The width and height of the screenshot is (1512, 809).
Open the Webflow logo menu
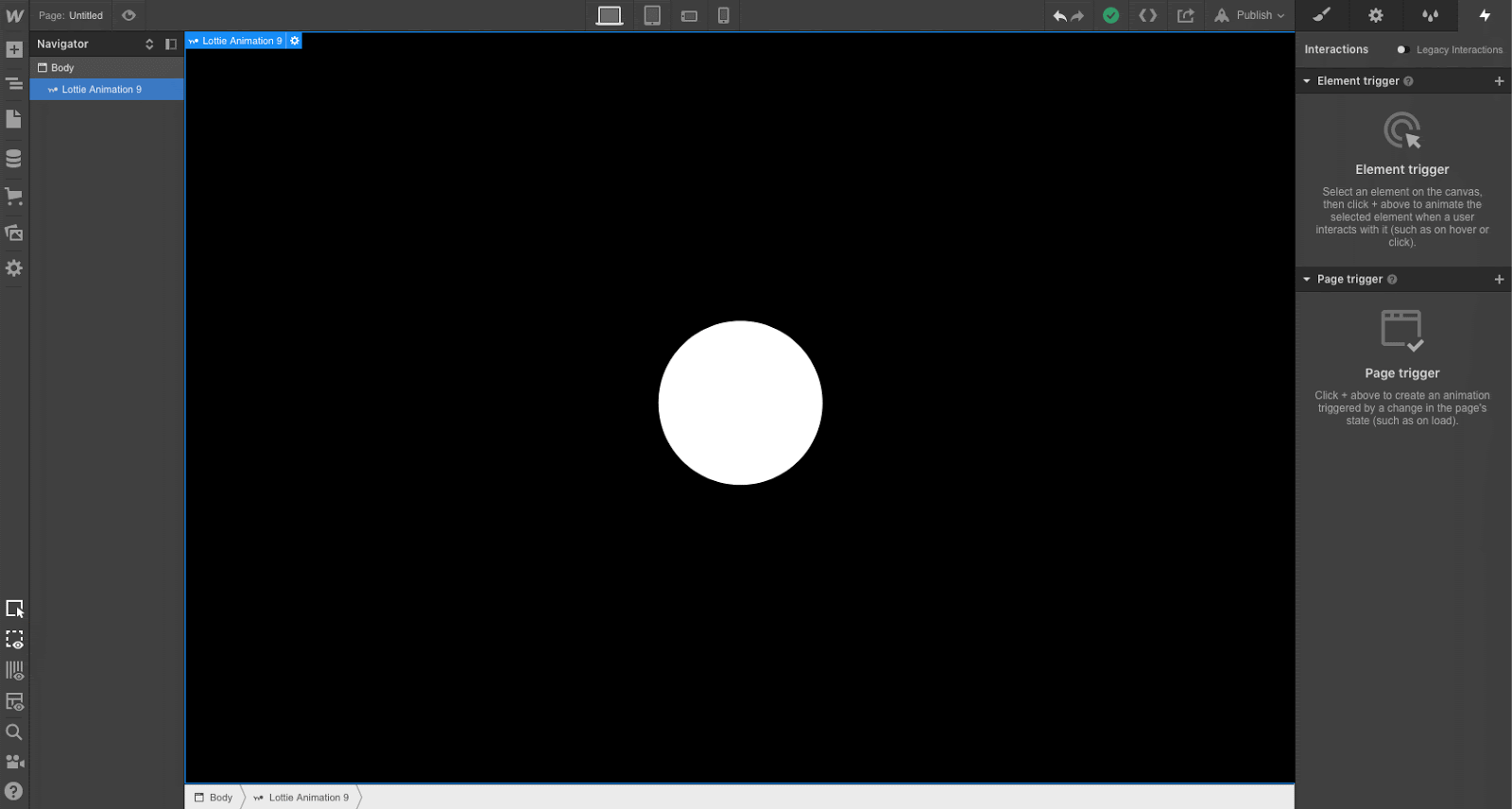click(14, 15)
